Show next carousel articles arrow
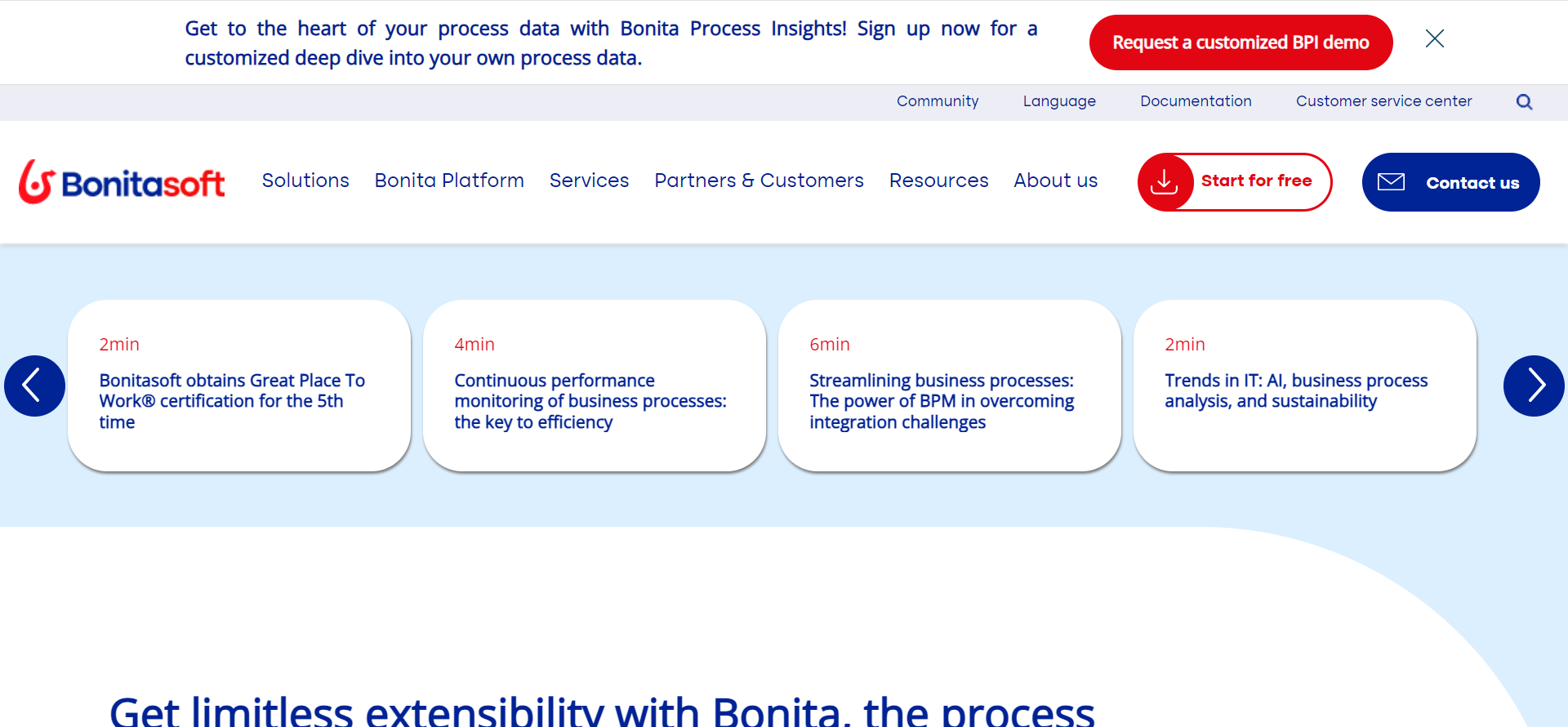Screen dimensions: 1568x727 click(1534, 386)
